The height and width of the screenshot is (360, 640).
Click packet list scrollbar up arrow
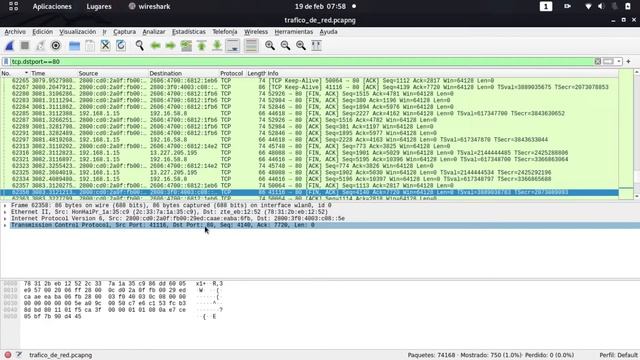point(636,72)
